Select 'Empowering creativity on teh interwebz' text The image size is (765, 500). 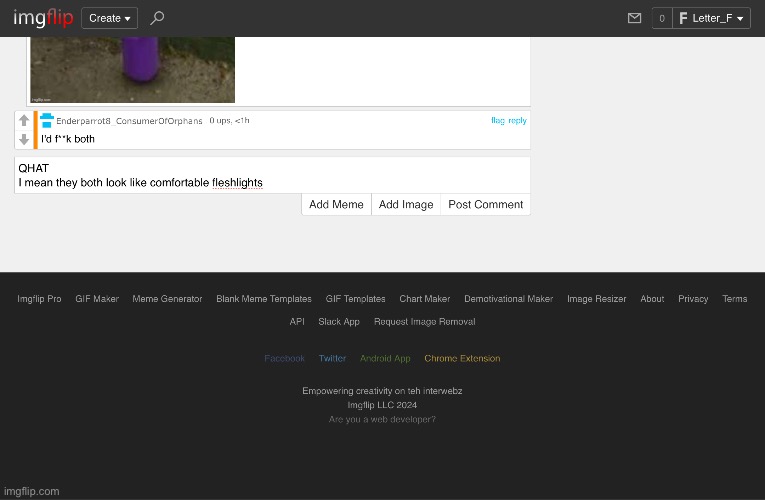pyautogui.click(x=382, y=391)
